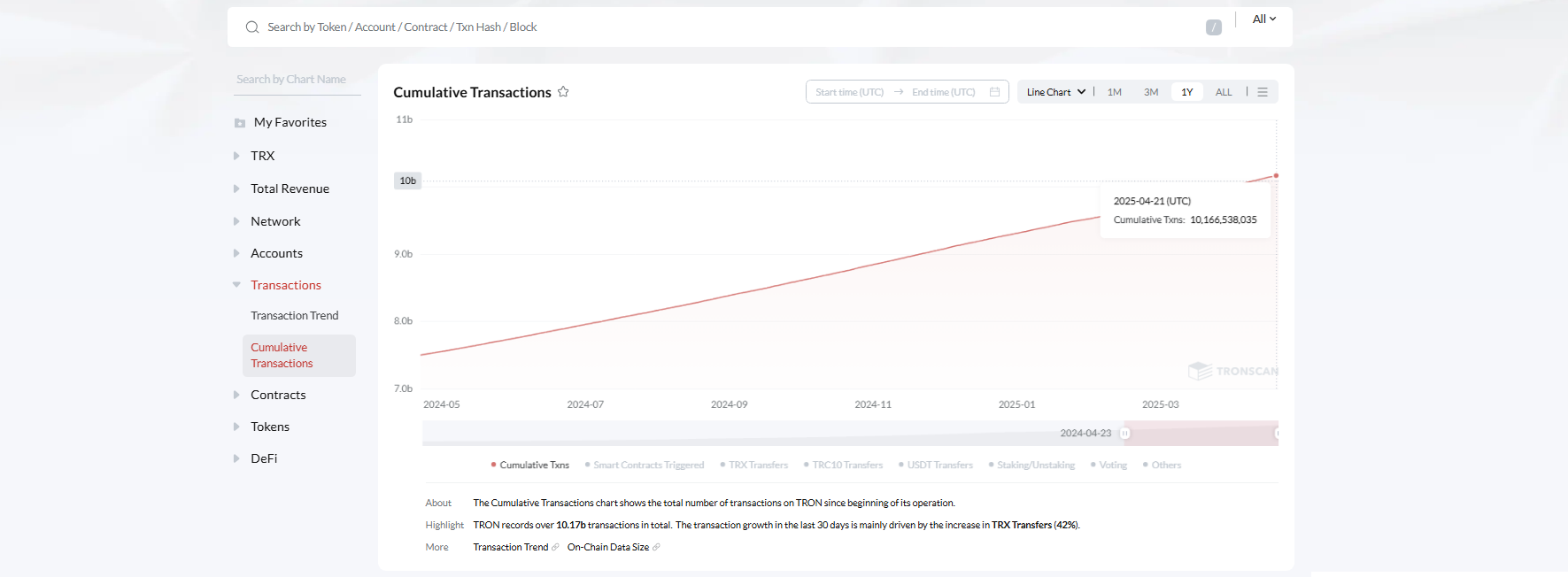
Task: Expand the Contracts sidebar section
Action: tap(236, 395)
